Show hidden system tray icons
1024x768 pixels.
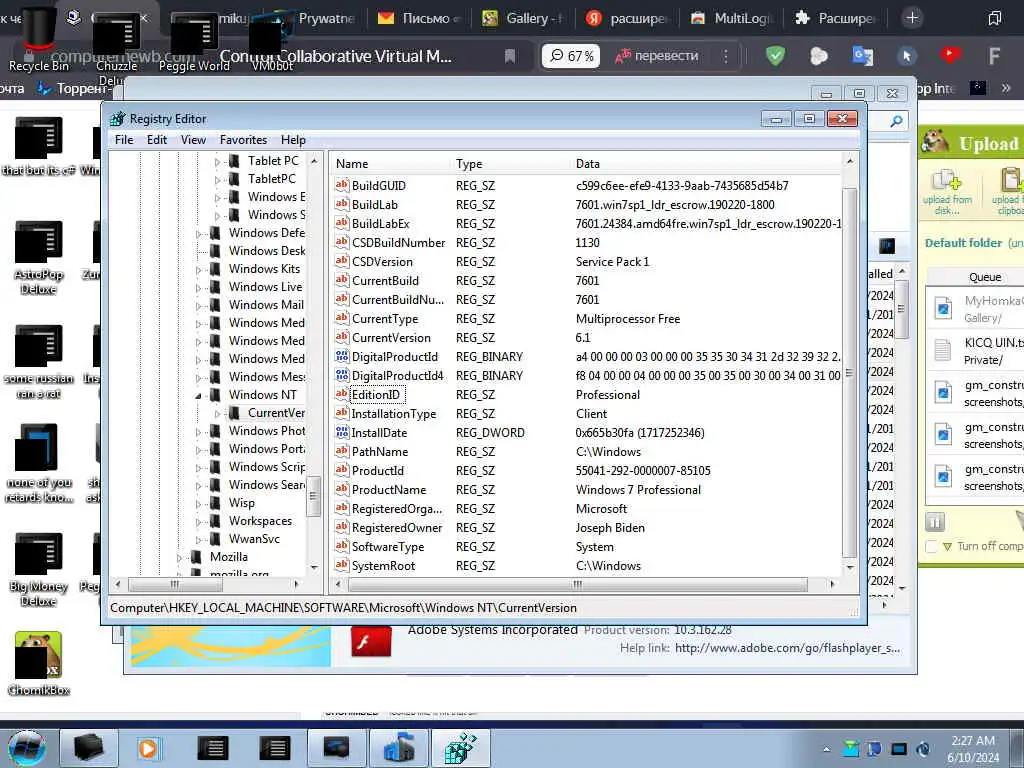click(x=826, y=749)
